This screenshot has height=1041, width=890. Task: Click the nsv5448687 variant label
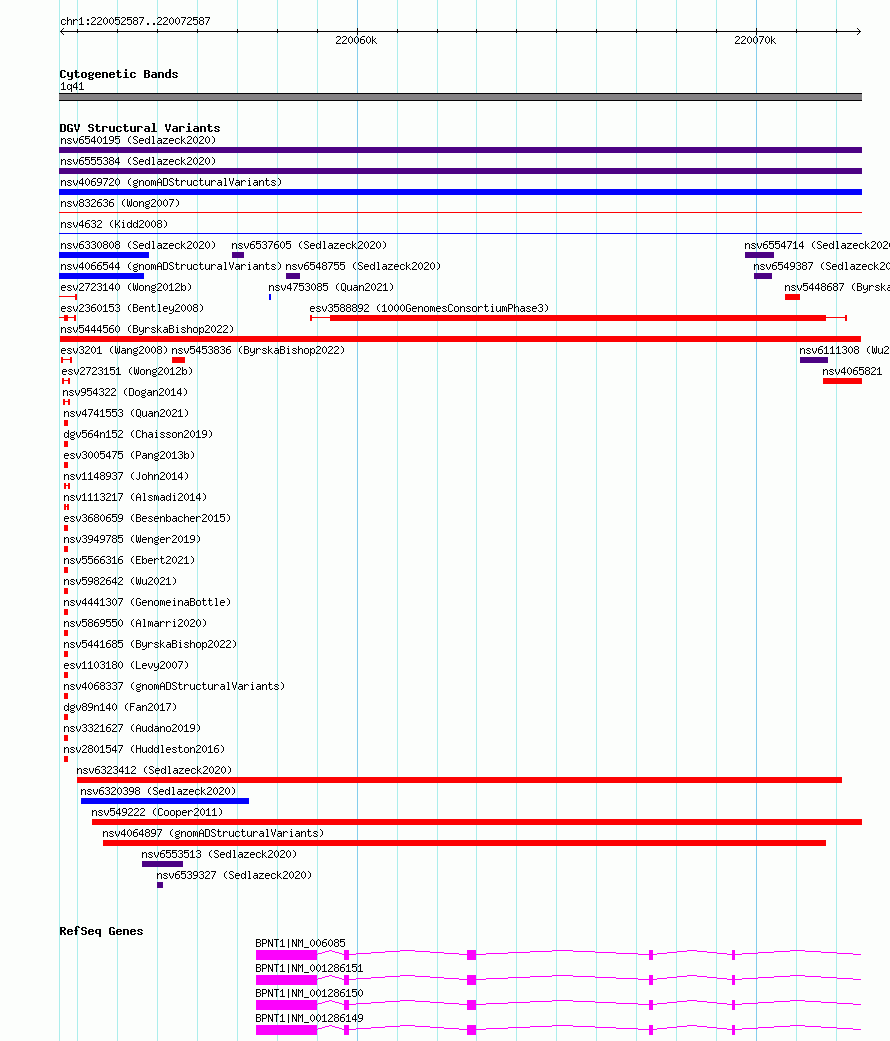pos(837,287)
